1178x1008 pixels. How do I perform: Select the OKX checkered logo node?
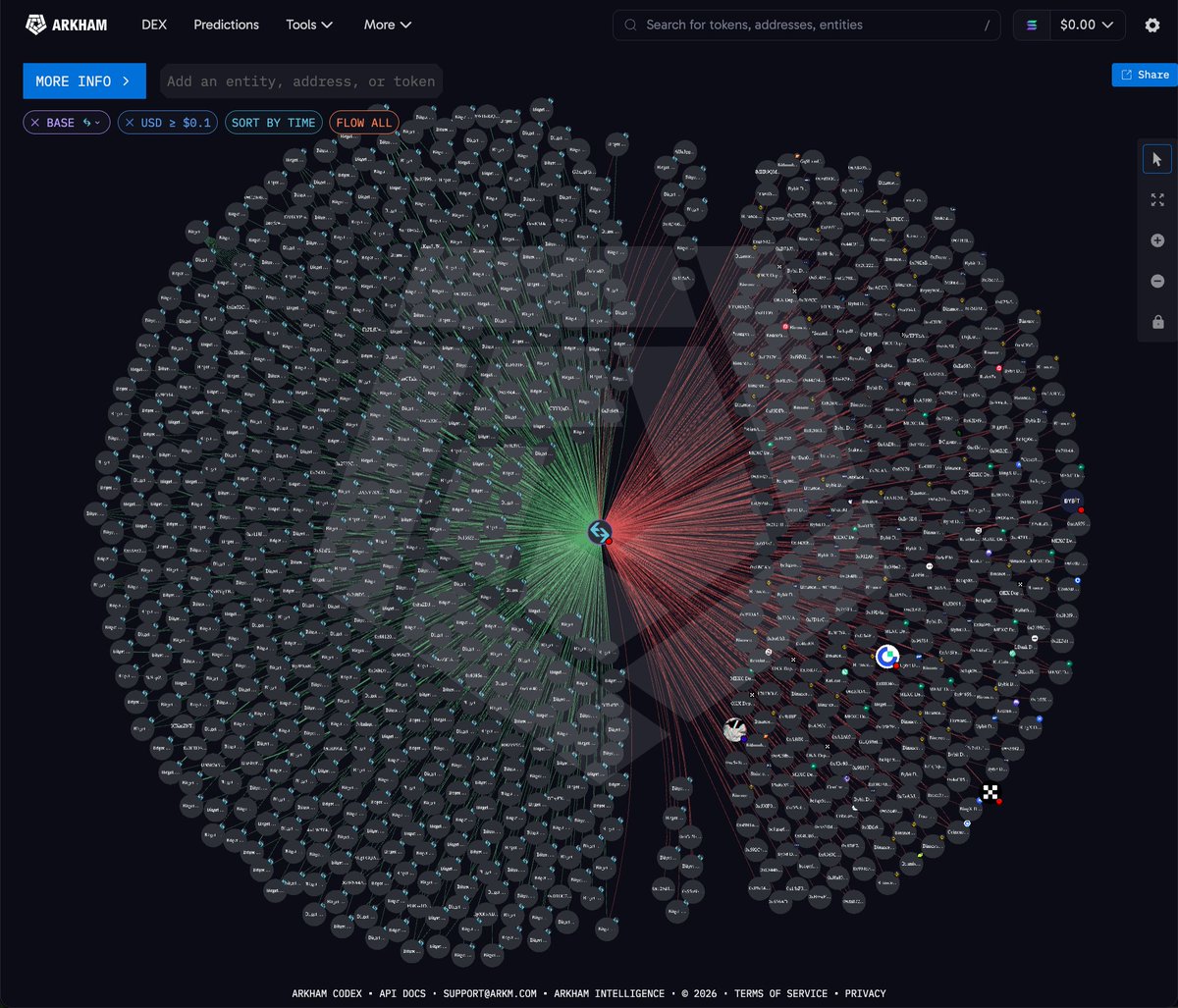(991, 792)
